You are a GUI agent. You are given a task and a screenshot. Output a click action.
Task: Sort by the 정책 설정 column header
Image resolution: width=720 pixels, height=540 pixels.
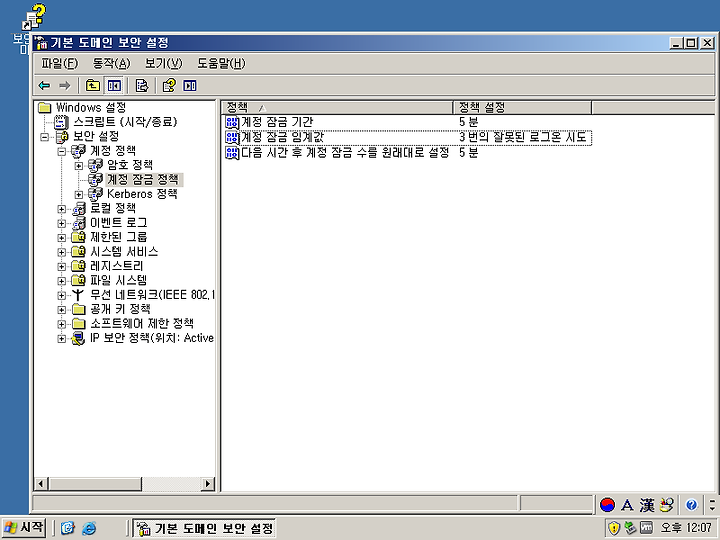(x=522, y=107)
